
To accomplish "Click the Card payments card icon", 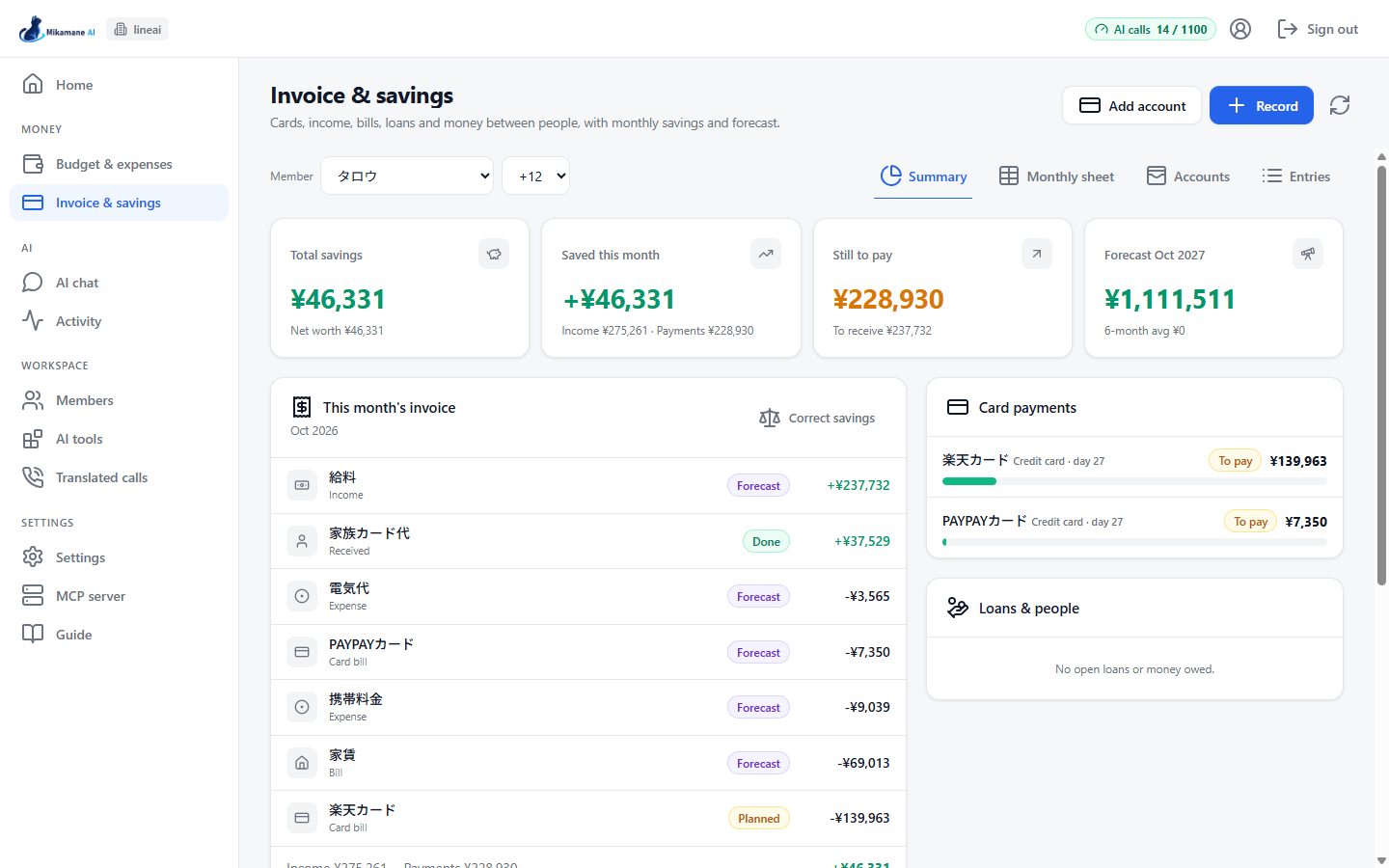I will 958,407.
